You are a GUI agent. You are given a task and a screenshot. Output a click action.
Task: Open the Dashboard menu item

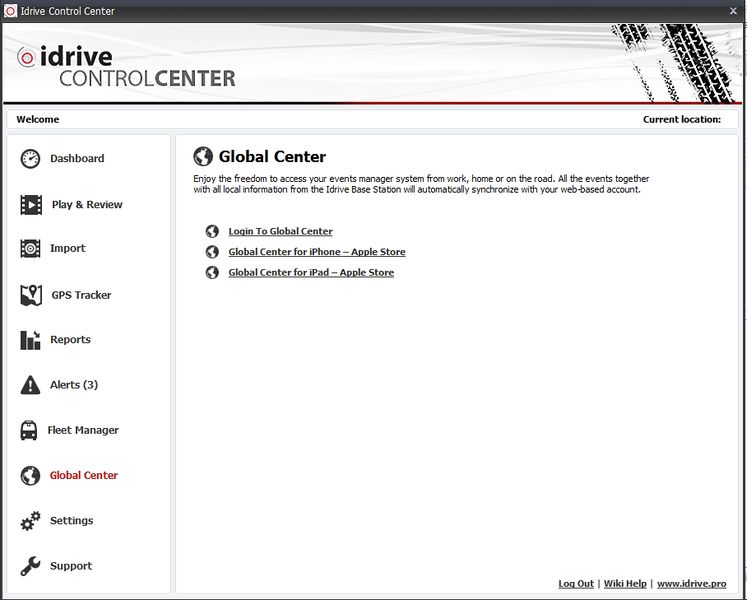(x=77, y=159)
